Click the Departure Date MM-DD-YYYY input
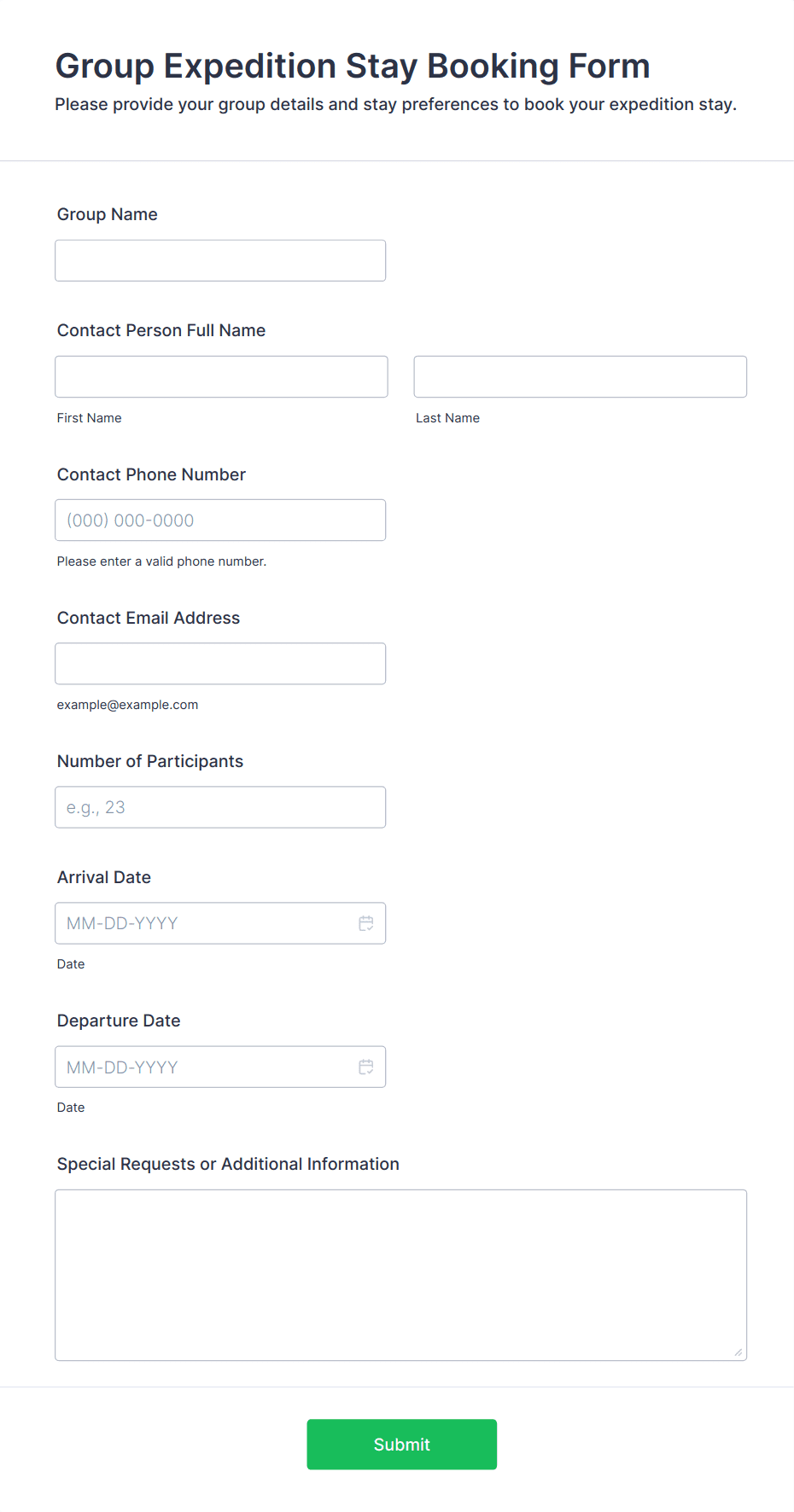The width and height of the screenshot is (794, 1512). pyautogui.click(x=205, y=1067)
